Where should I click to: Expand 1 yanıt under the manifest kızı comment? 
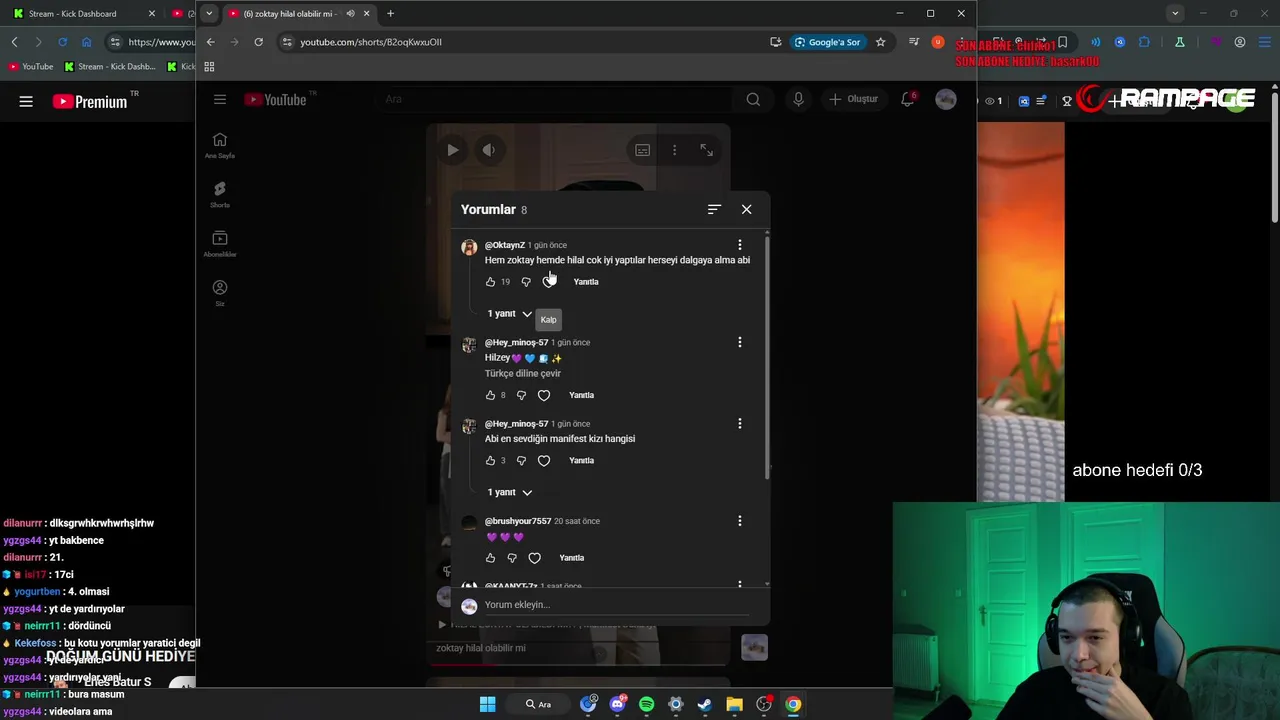[509, 492]
